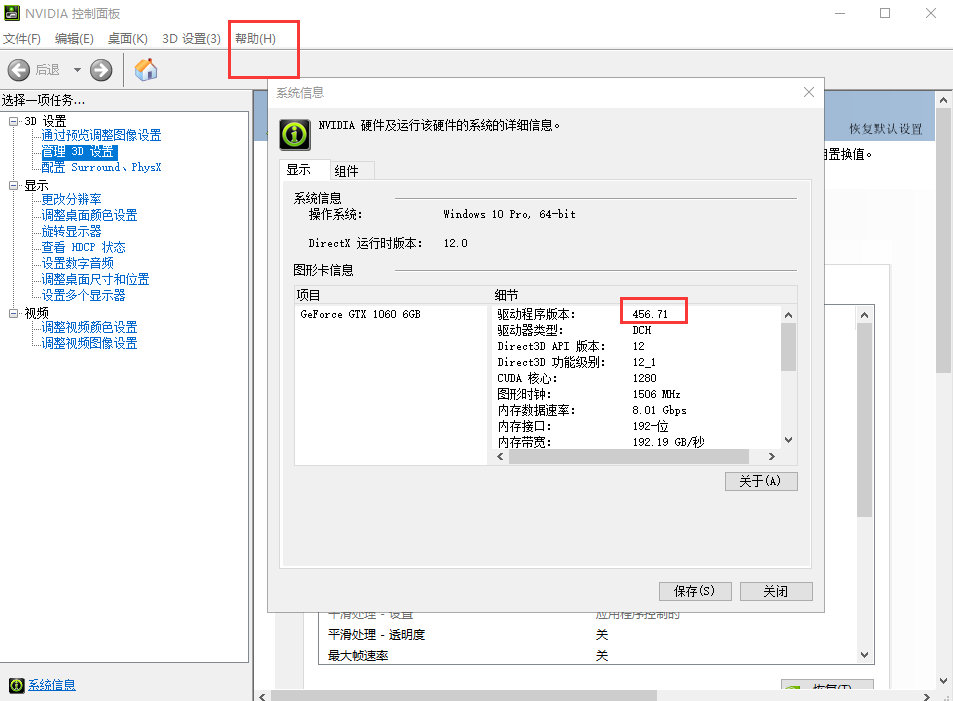Open the 编辑(E) menu

click(x=74, y=39)
